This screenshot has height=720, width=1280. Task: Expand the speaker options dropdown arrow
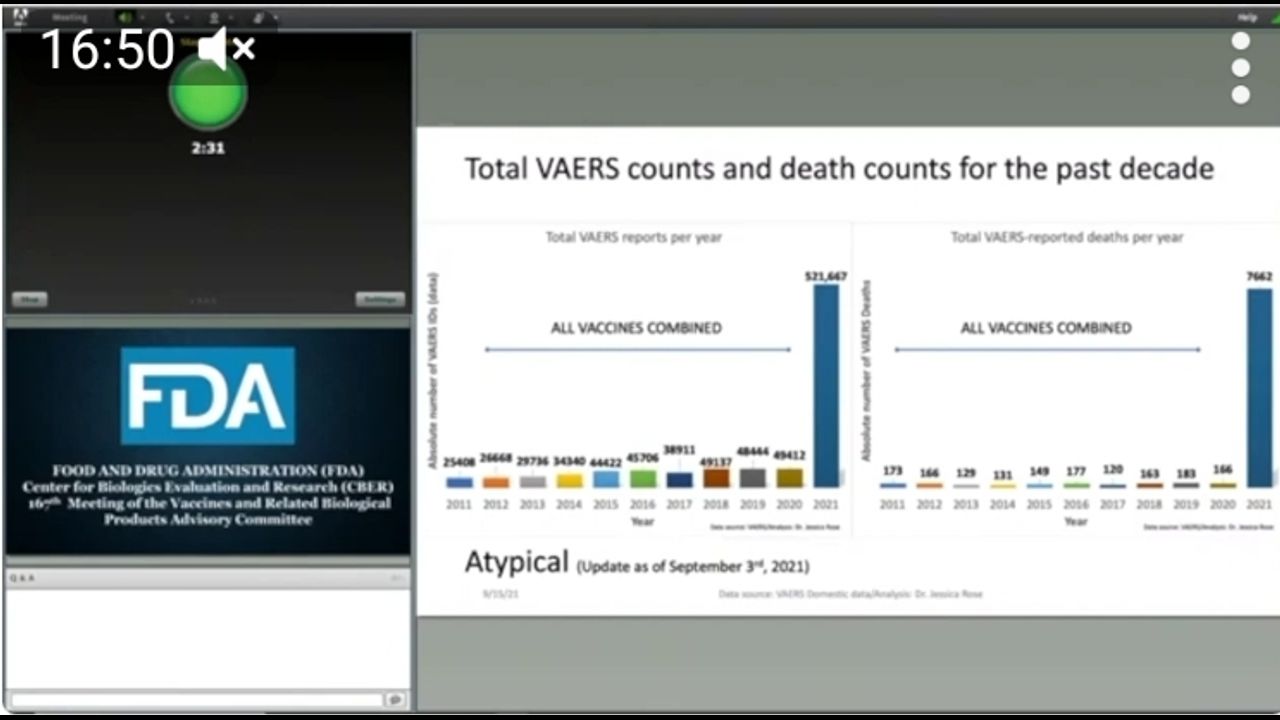pos(142,17)
